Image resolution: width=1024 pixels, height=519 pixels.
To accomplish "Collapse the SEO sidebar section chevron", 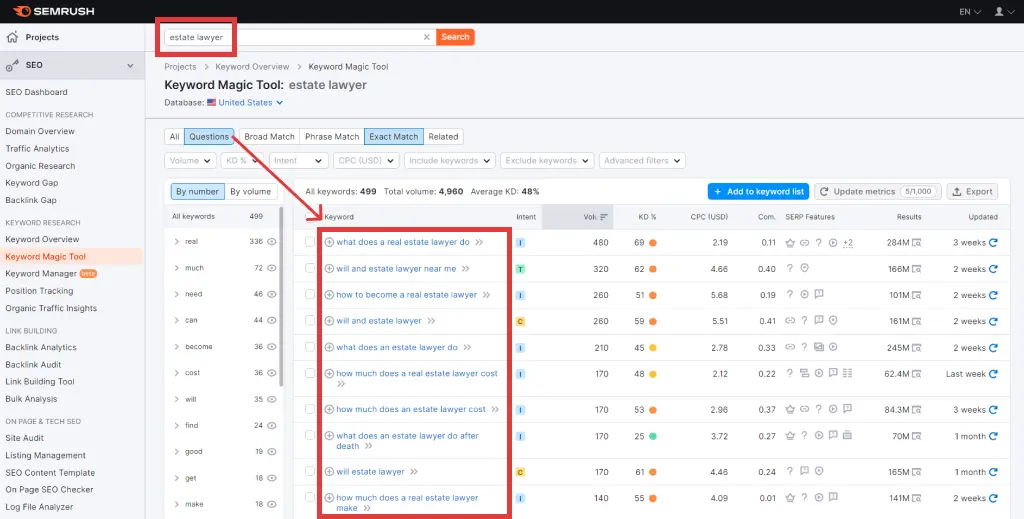I will 130,66.
